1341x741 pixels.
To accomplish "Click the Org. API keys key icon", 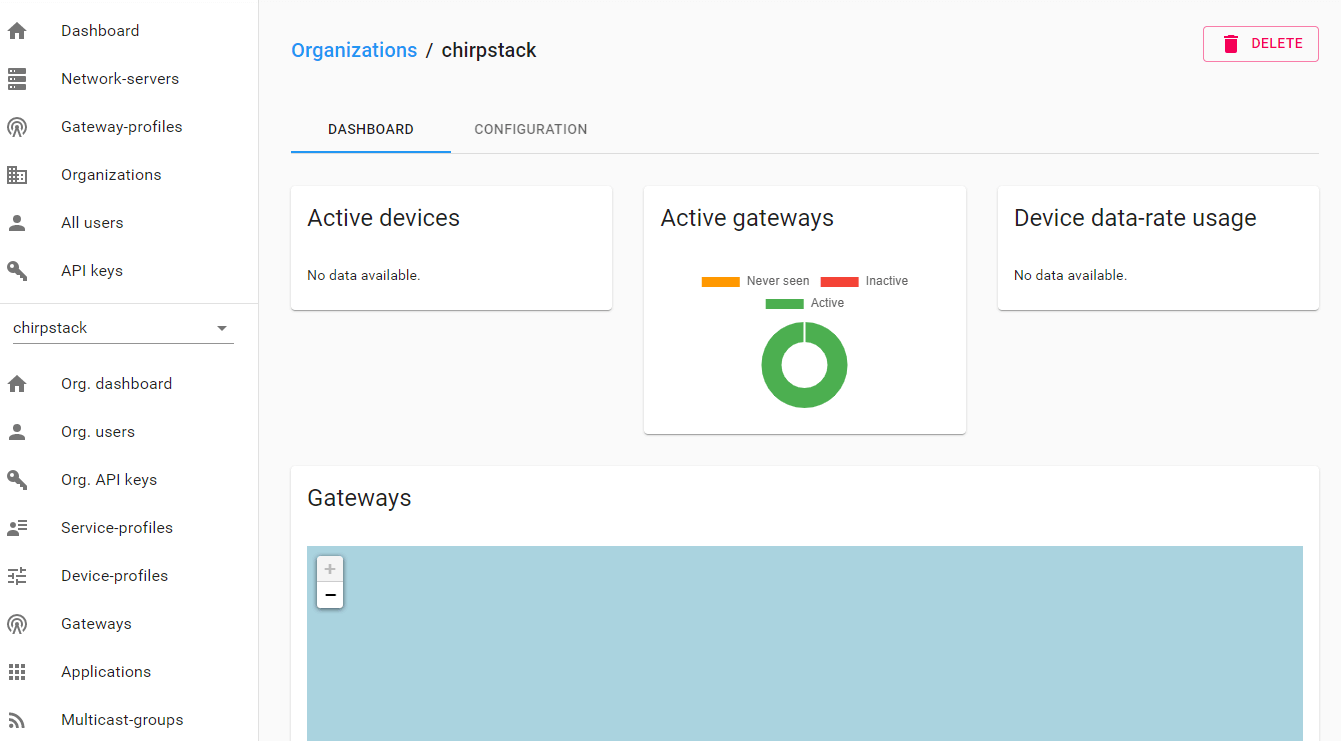I will tap(17, 480).
